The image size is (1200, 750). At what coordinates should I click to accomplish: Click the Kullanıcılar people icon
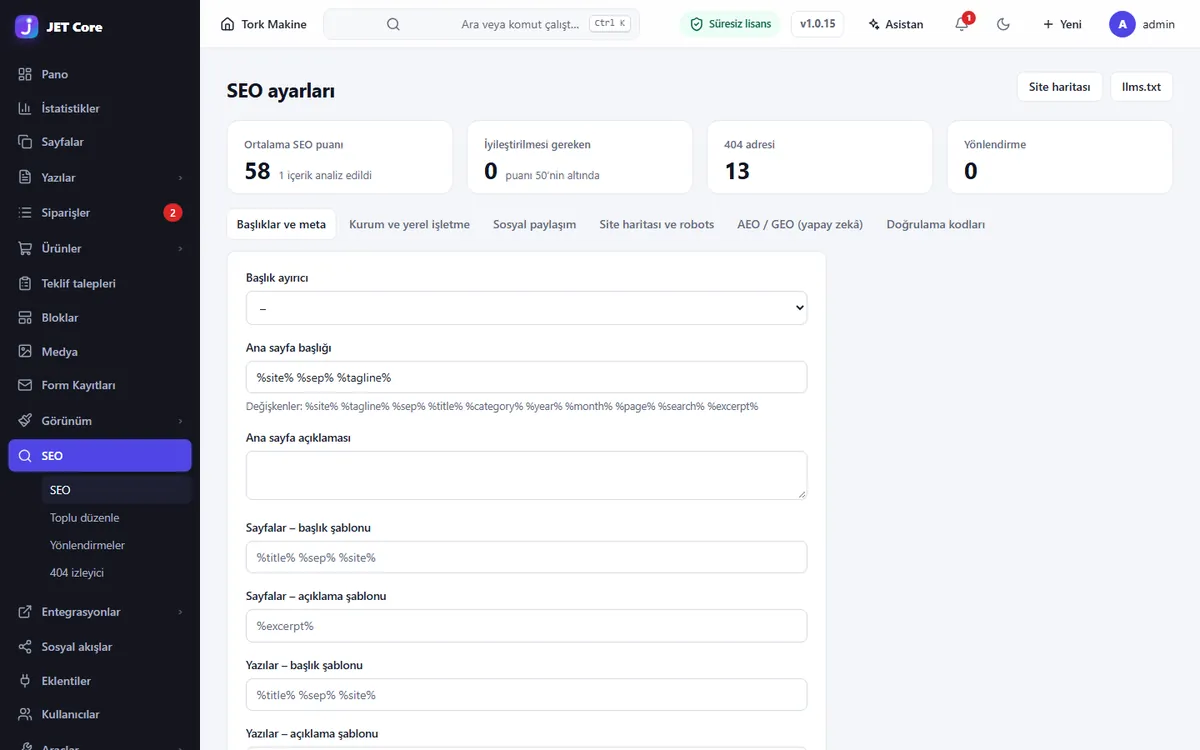[x=25, y=714]
